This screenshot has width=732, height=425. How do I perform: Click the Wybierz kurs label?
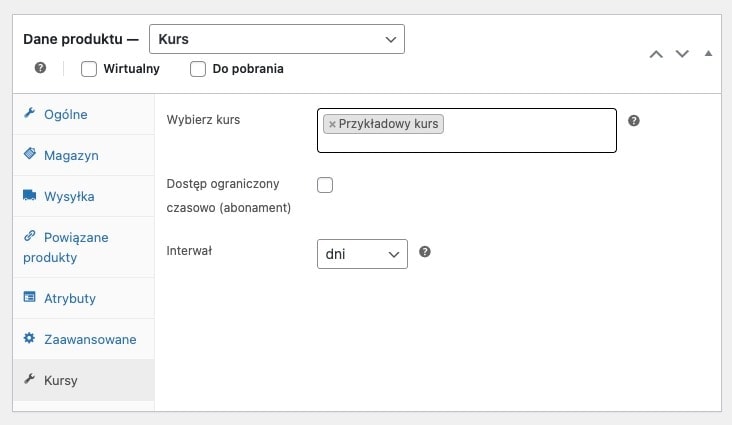(203, 120)
